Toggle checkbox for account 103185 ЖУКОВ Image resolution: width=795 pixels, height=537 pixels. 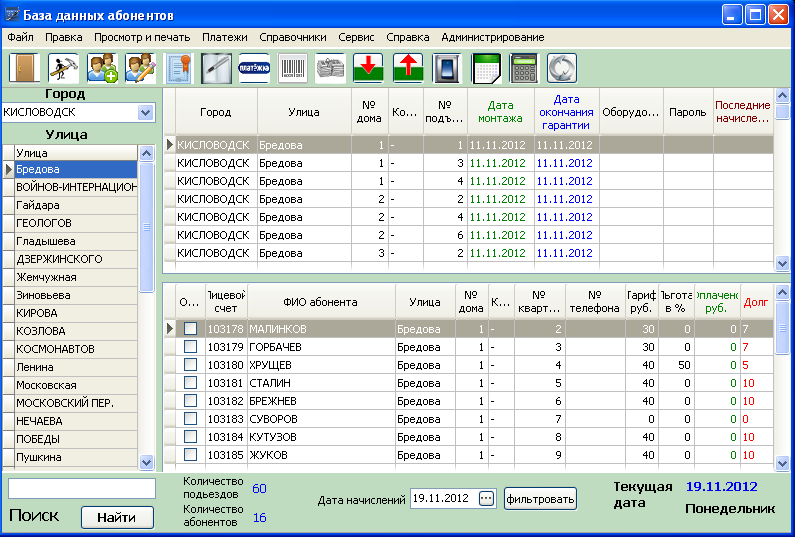coord(191,455)
